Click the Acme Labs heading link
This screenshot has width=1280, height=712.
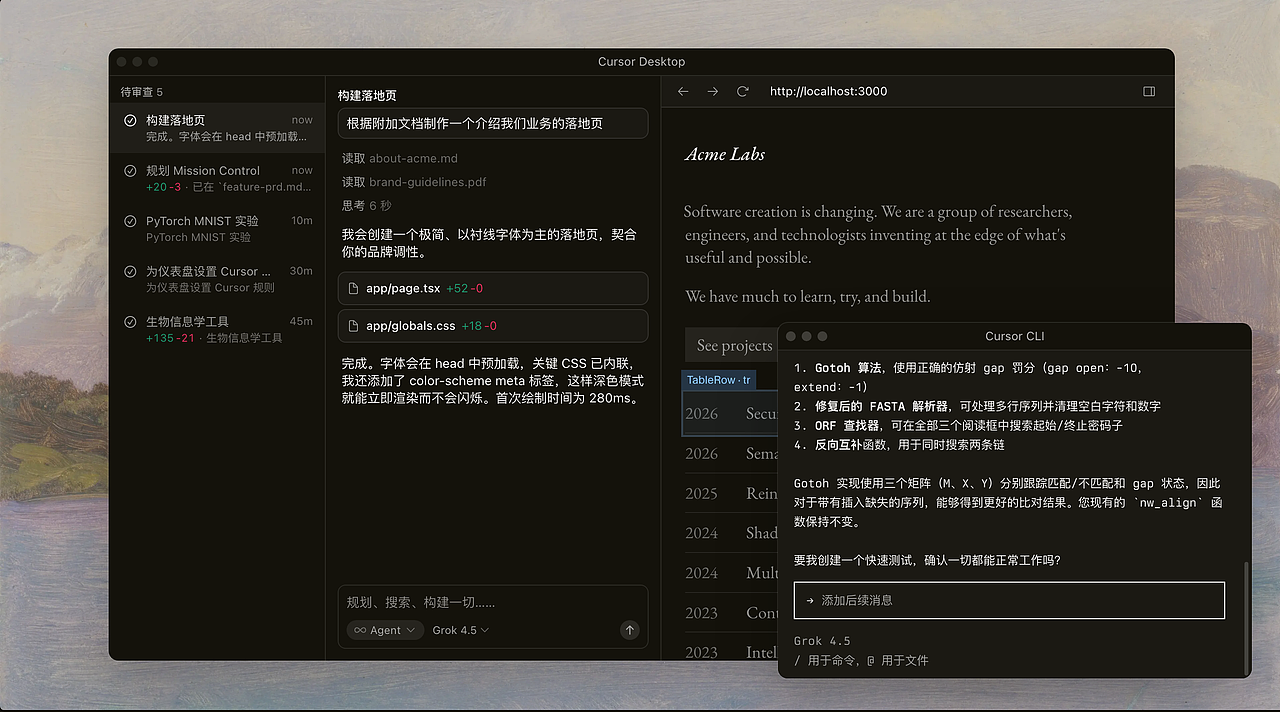[725, 154]
